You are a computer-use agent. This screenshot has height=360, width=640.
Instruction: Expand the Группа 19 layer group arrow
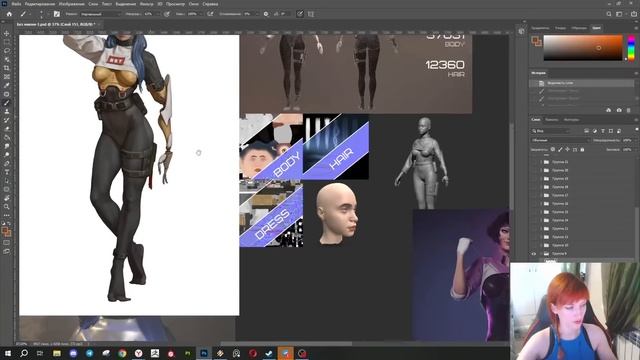[x=541, y=179]
